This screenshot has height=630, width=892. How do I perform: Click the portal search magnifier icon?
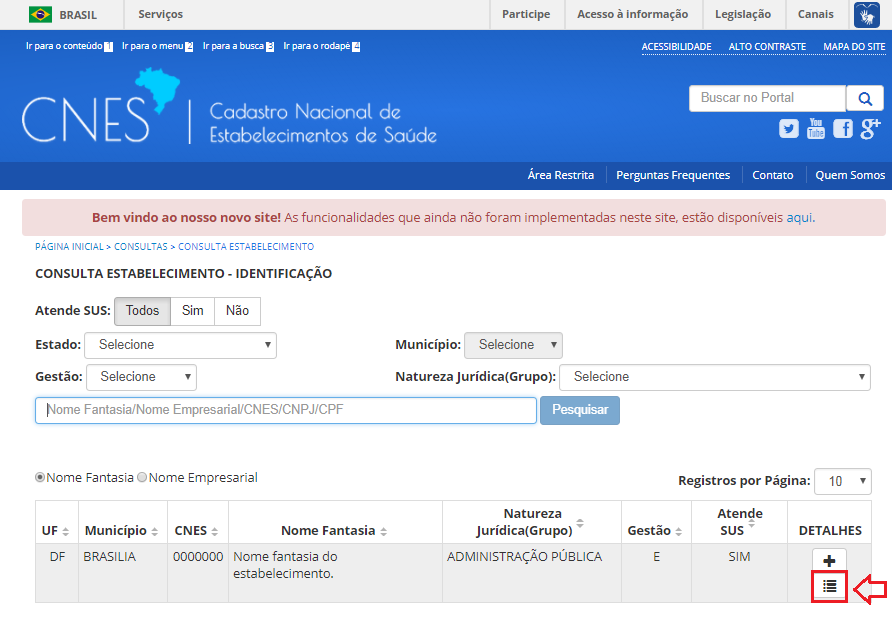[x=865, y=98]
